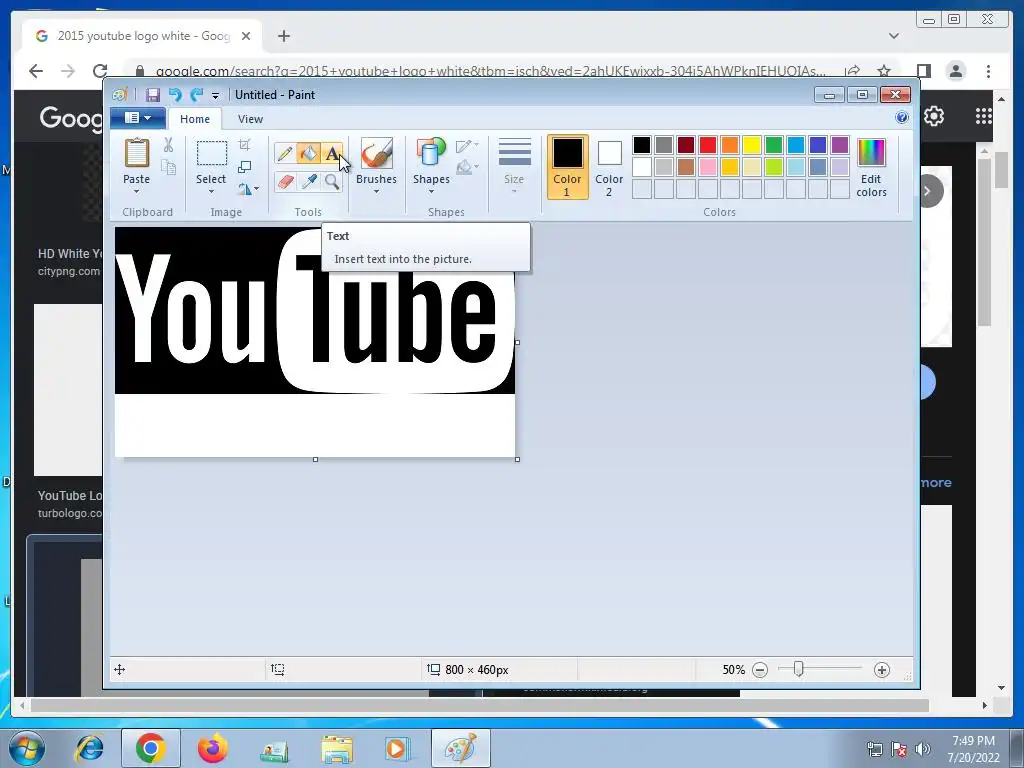Click the Resize icon in Image group

click(x=244, y=167)
